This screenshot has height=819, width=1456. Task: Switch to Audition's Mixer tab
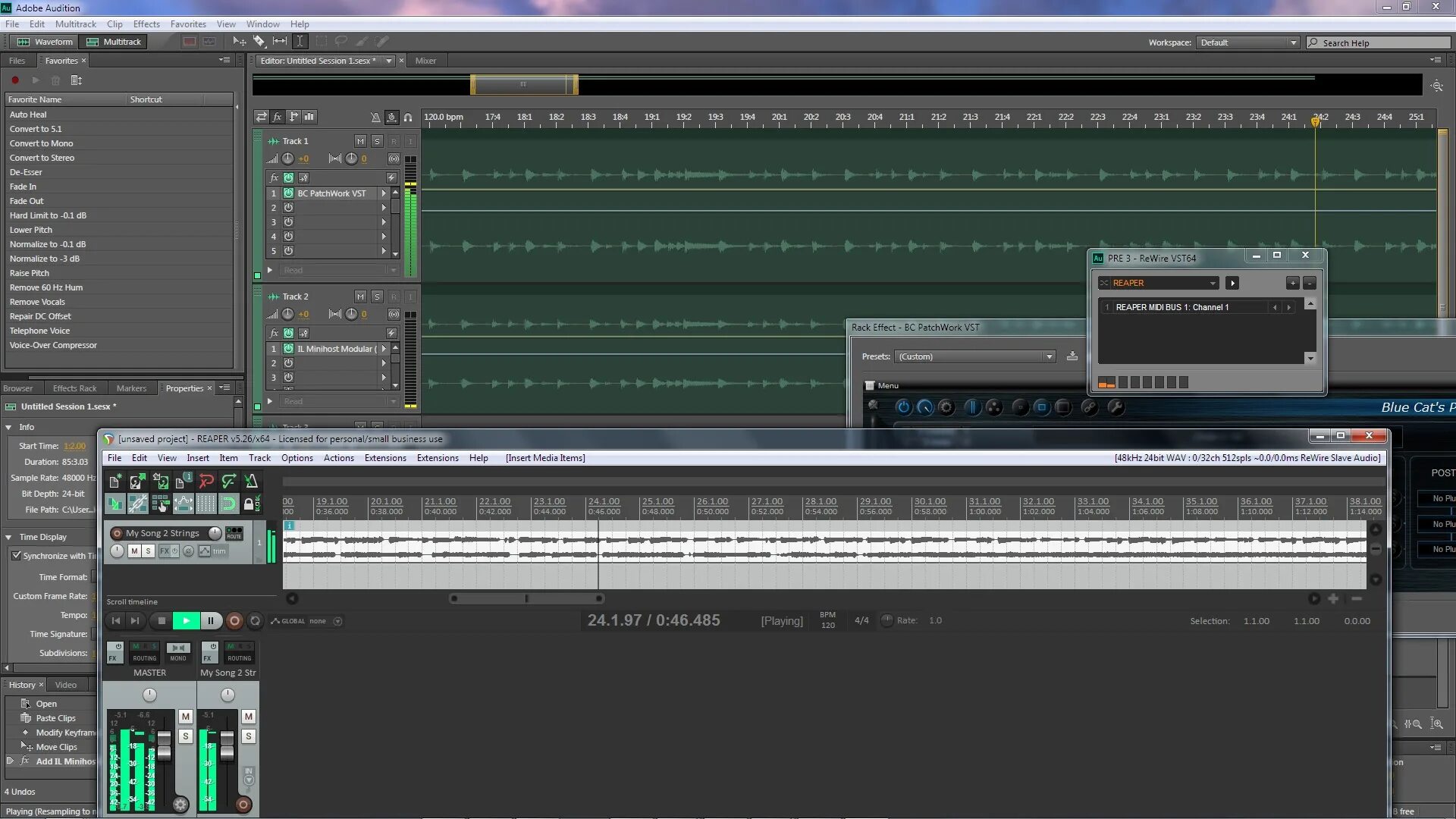pos(425,61)
